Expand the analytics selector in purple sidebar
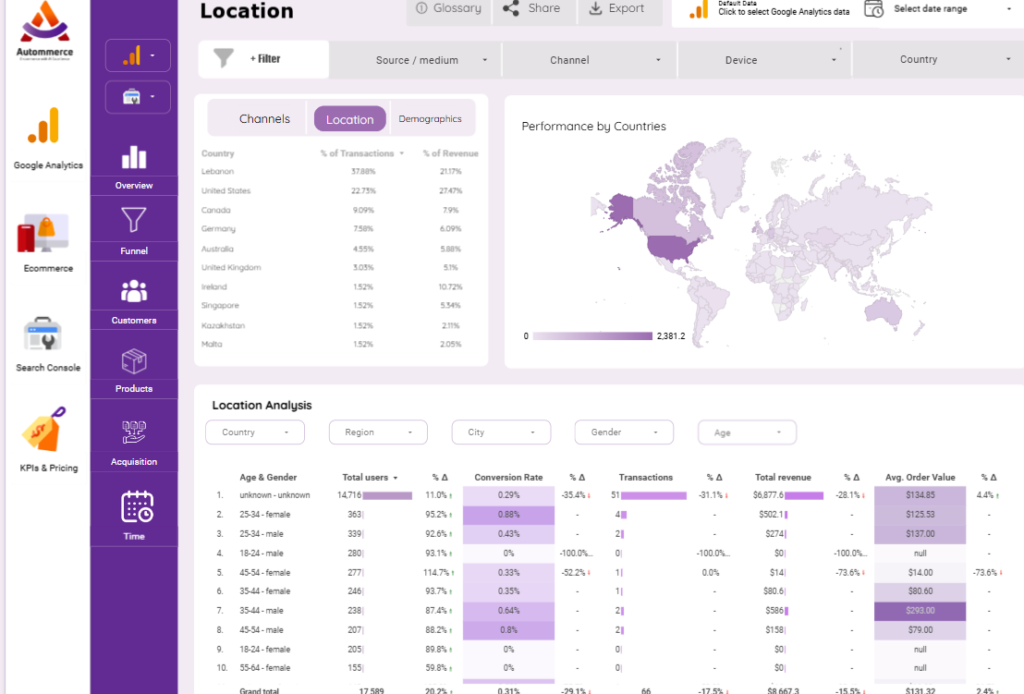The height and width of the screenshot is (694, 1024). click(x=138, y=55)
